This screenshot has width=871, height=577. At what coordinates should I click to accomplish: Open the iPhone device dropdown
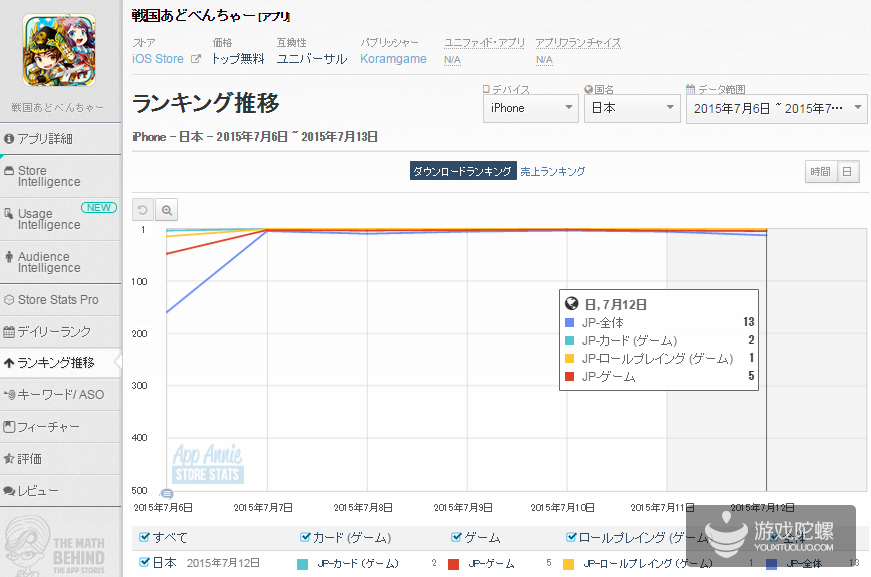click(x=530, y=108)
